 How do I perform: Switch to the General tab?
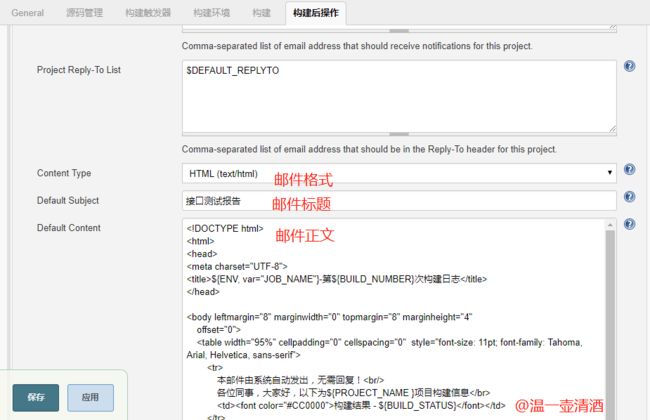coord(27,13)
